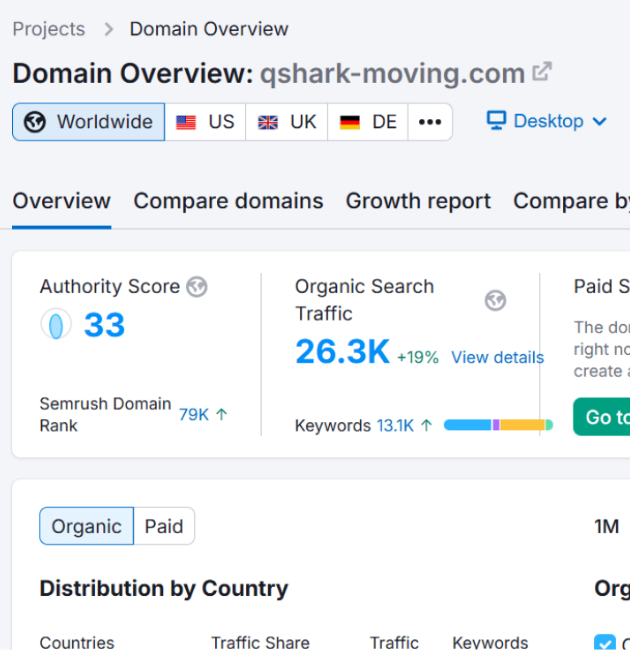The width and height of the screenshot is (630, 650).
Task: Click the Traffic Share column header
Action: tap(260, 643)
